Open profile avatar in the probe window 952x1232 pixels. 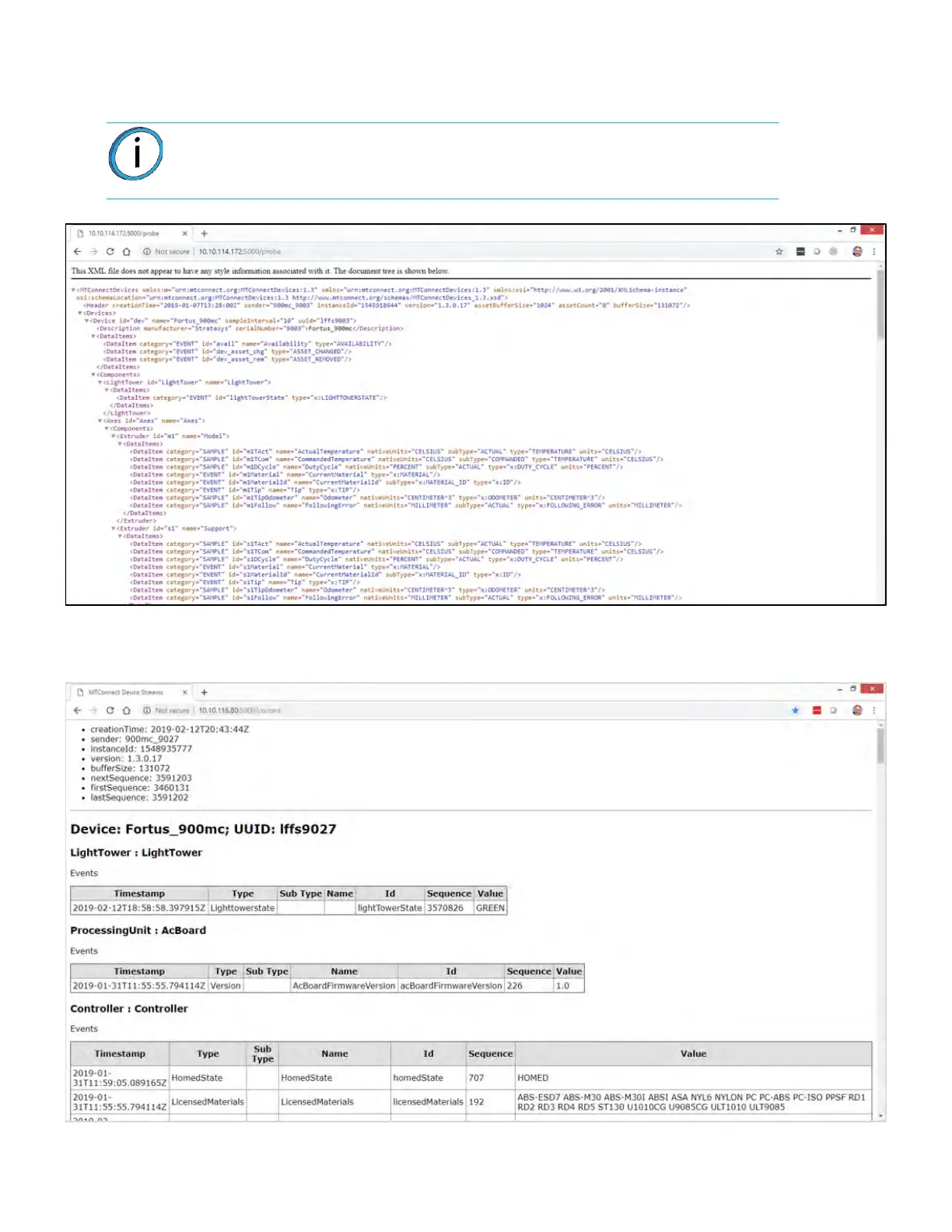click(857, 252)
